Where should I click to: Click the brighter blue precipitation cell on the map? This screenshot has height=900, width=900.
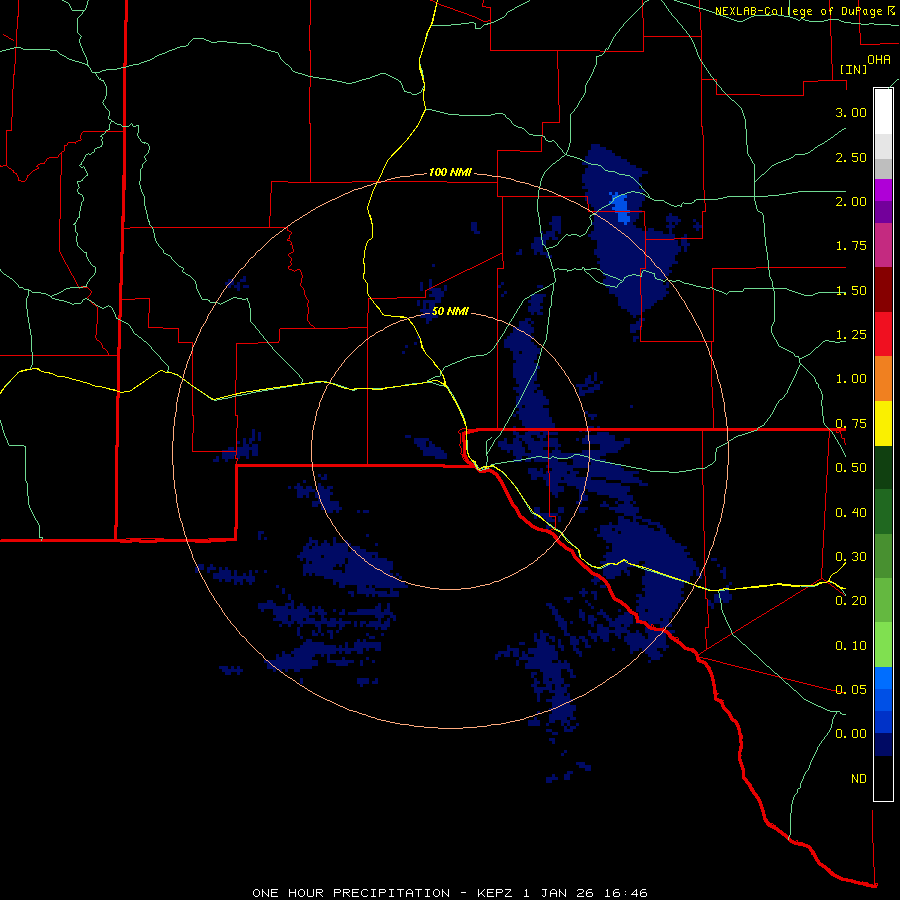[x=622, y=208]
